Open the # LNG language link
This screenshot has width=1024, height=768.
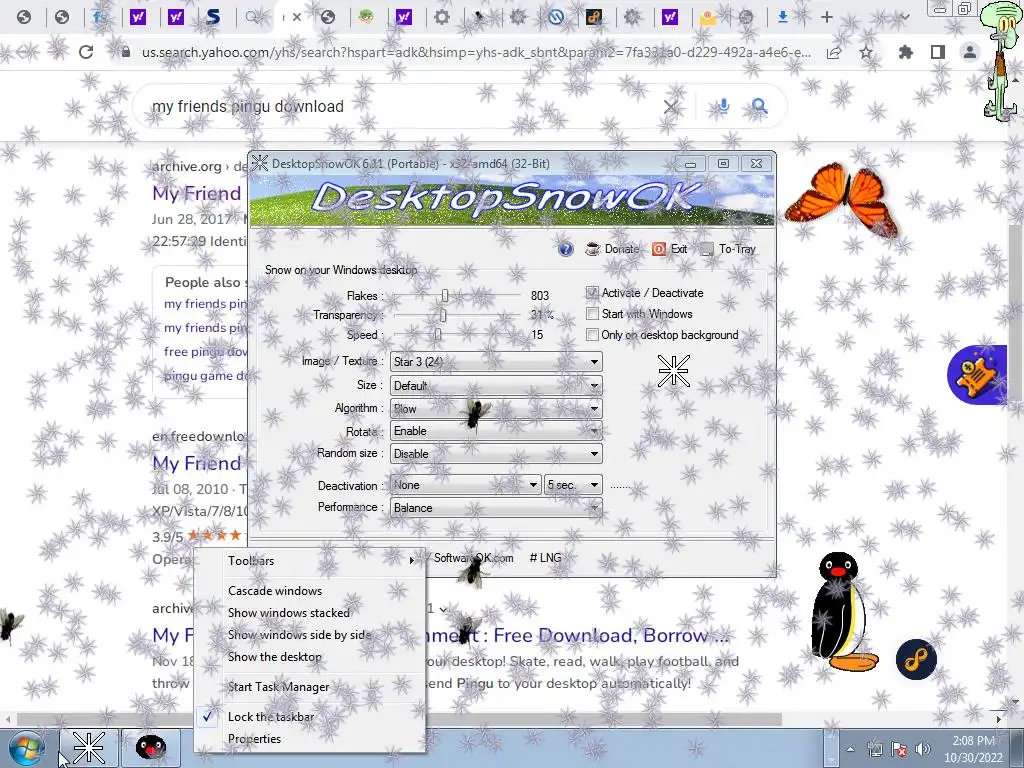(x=545, y=558)
